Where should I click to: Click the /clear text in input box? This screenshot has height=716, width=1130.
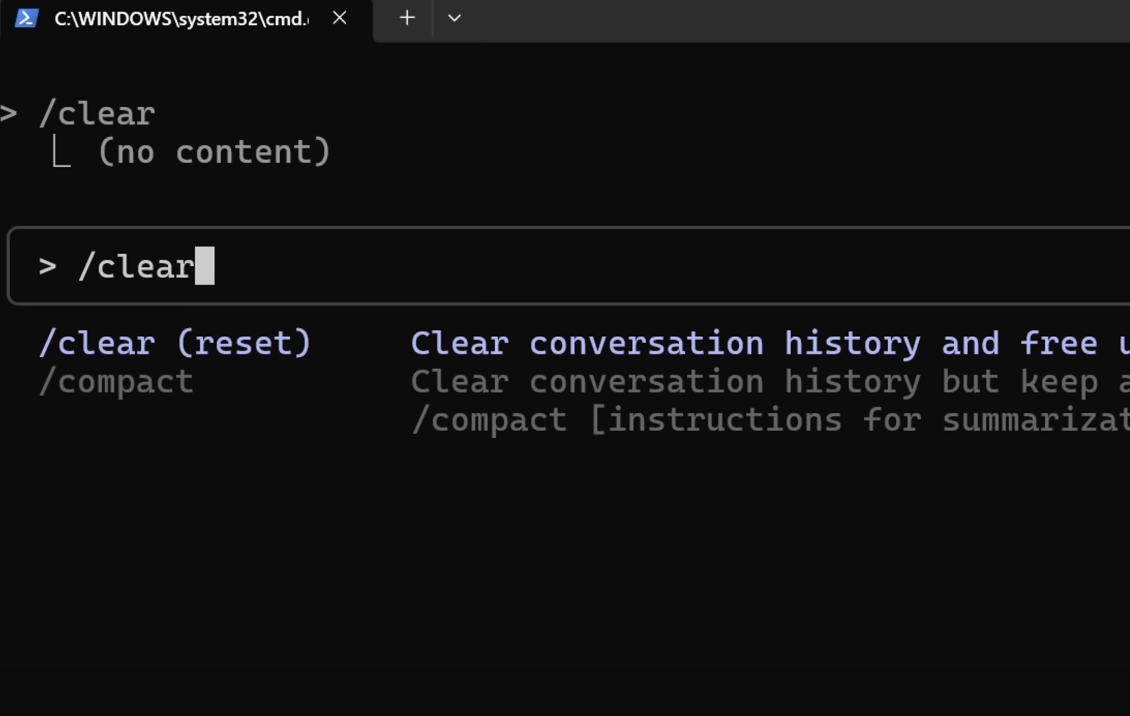pos(136,267)
